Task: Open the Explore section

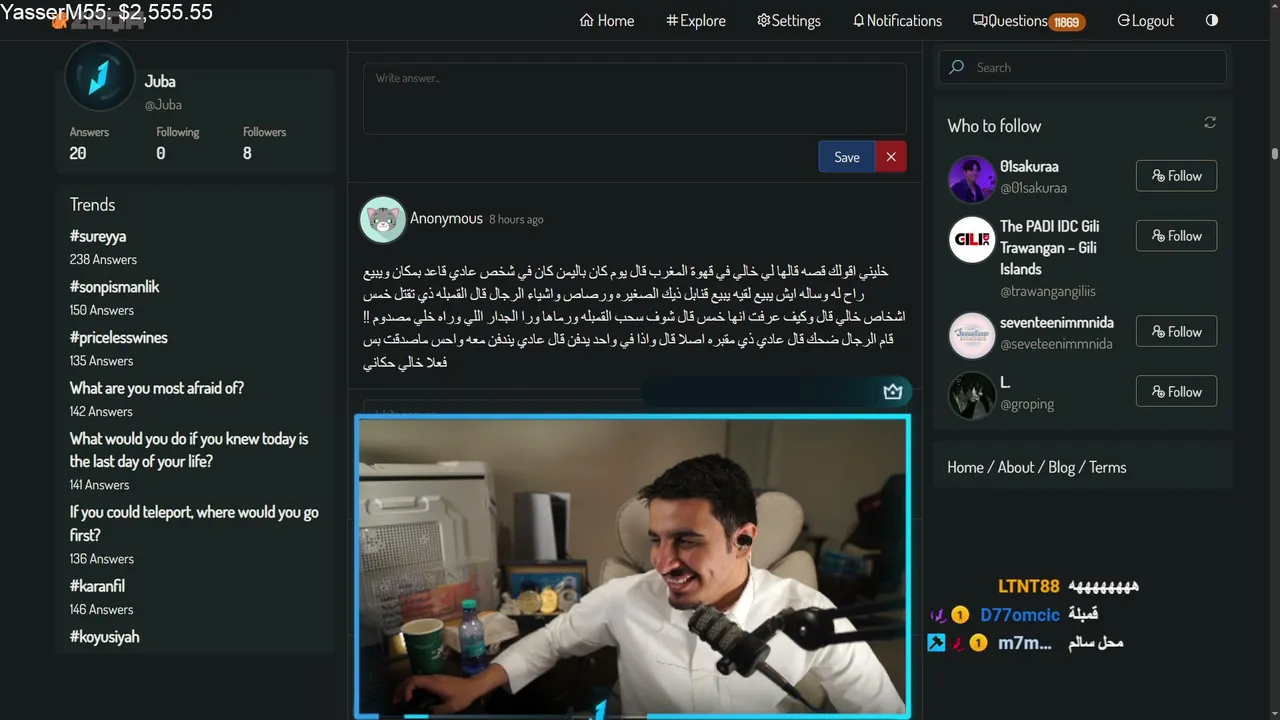Action: [696, 20]
